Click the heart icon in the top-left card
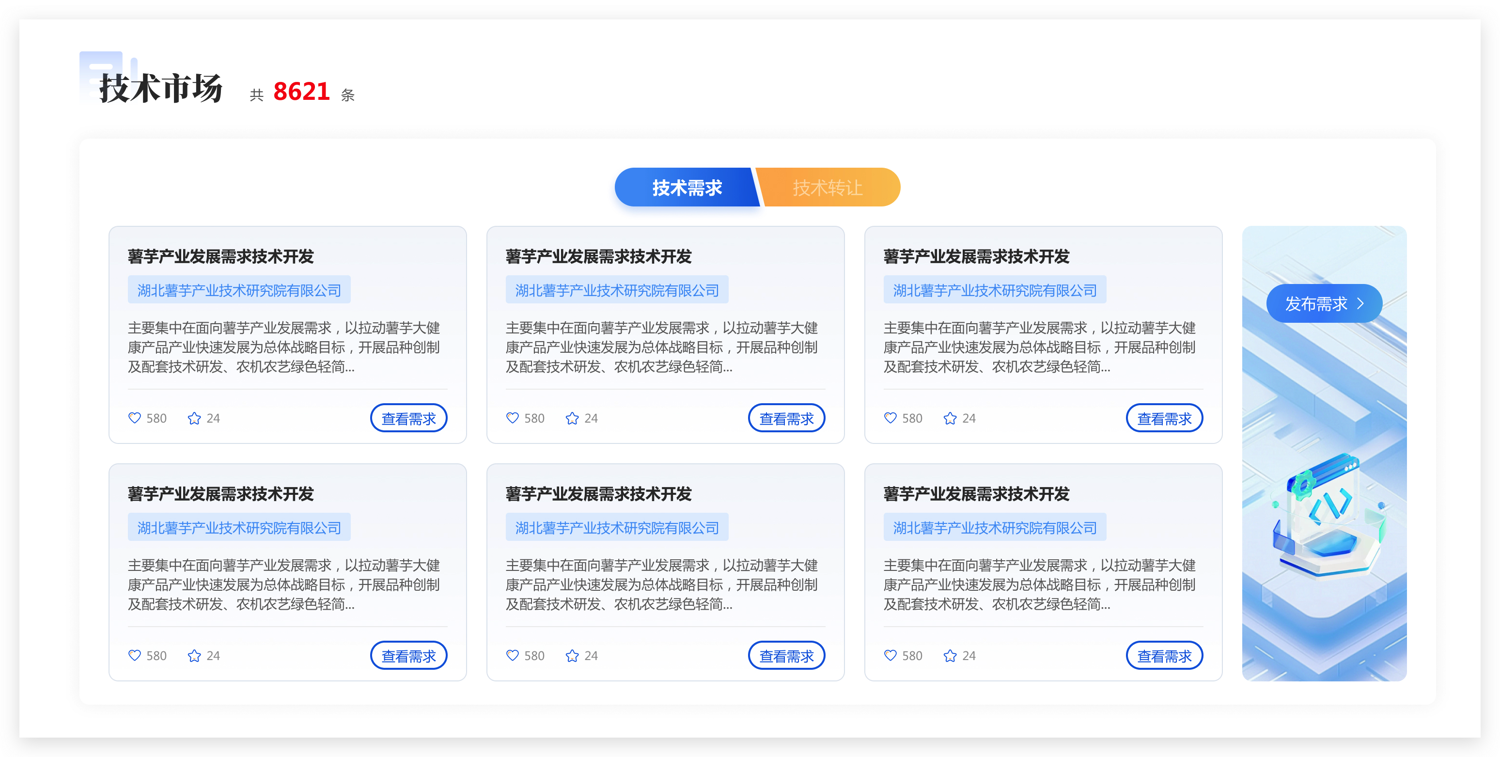Screen dimensions: 1500x757 tap(135, 418)
